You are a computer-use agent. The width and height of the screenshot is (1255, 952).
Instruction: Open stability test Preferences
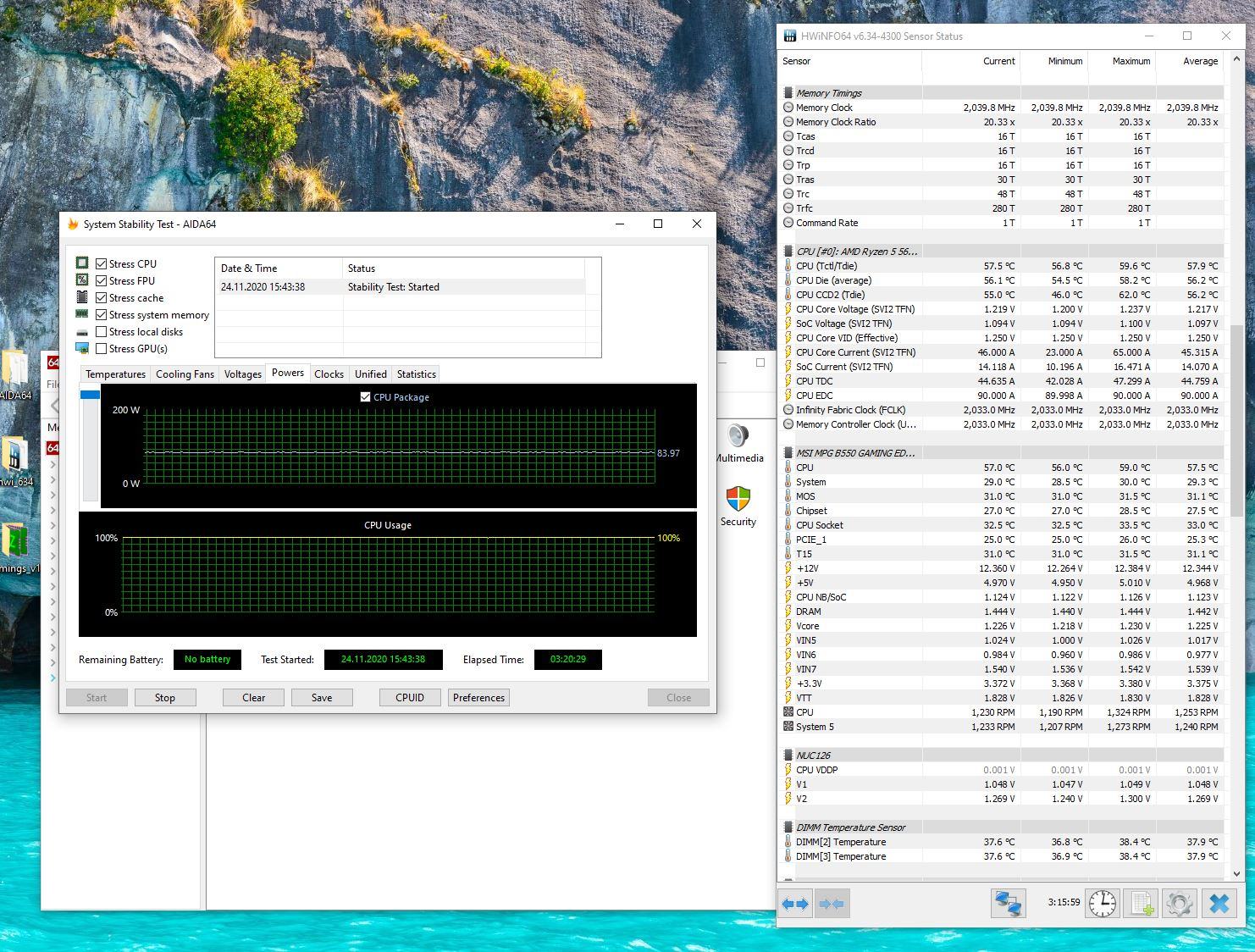pos(478,698)
